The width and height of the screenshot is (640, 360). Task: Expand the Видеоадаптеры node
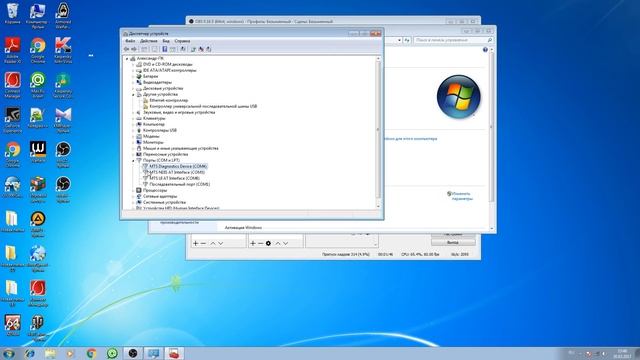[x=133, y=82]
